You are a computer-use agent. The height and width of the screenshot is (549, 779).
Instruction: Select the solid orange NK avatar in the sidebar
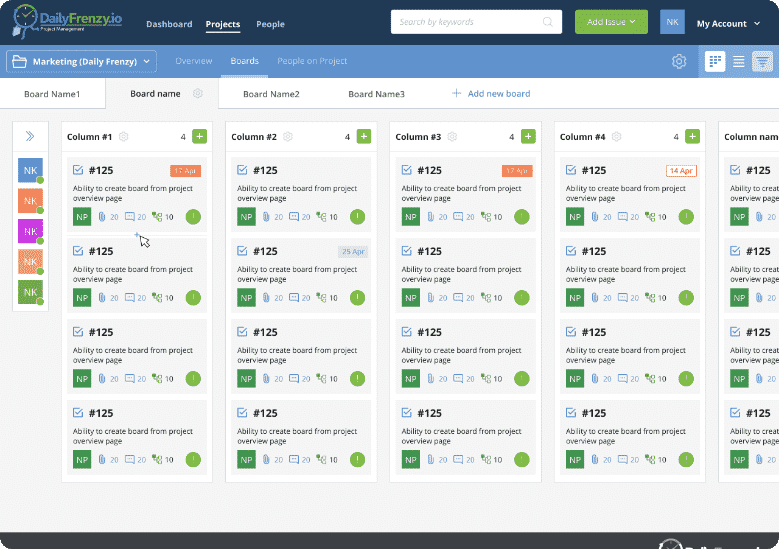tap(30, 201)
